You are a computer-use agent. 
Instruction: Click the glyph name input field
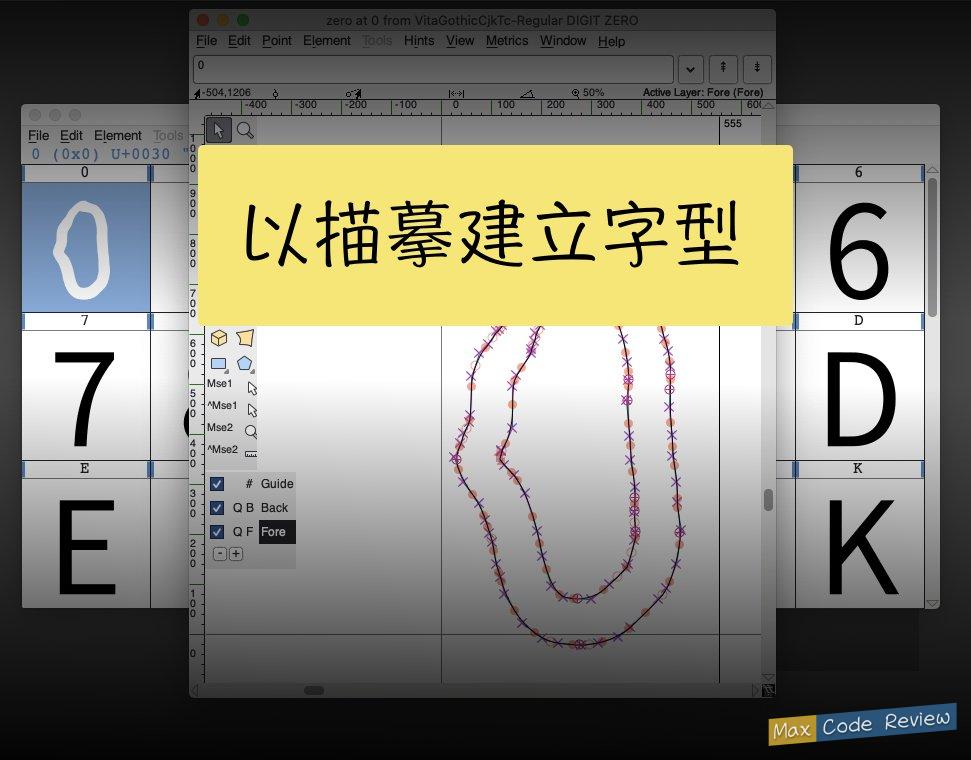(434, 69)
